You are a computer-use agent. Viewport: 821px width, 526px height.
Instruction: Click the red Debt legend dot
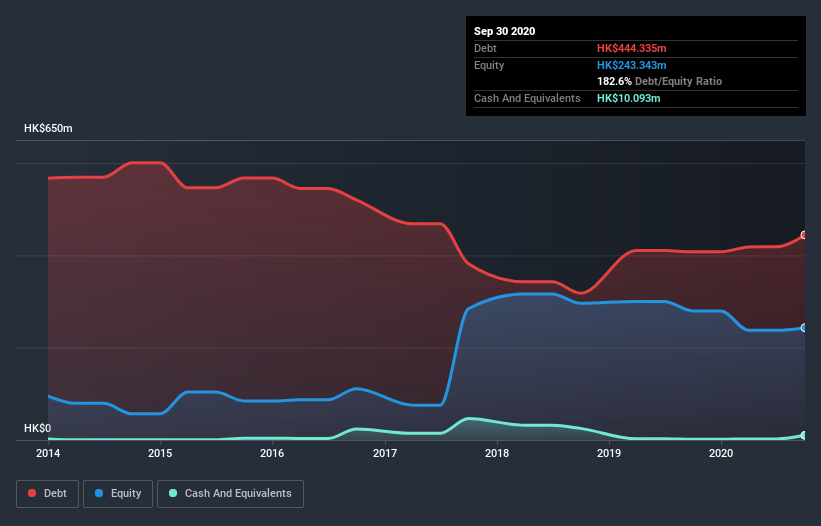(32, 493)
